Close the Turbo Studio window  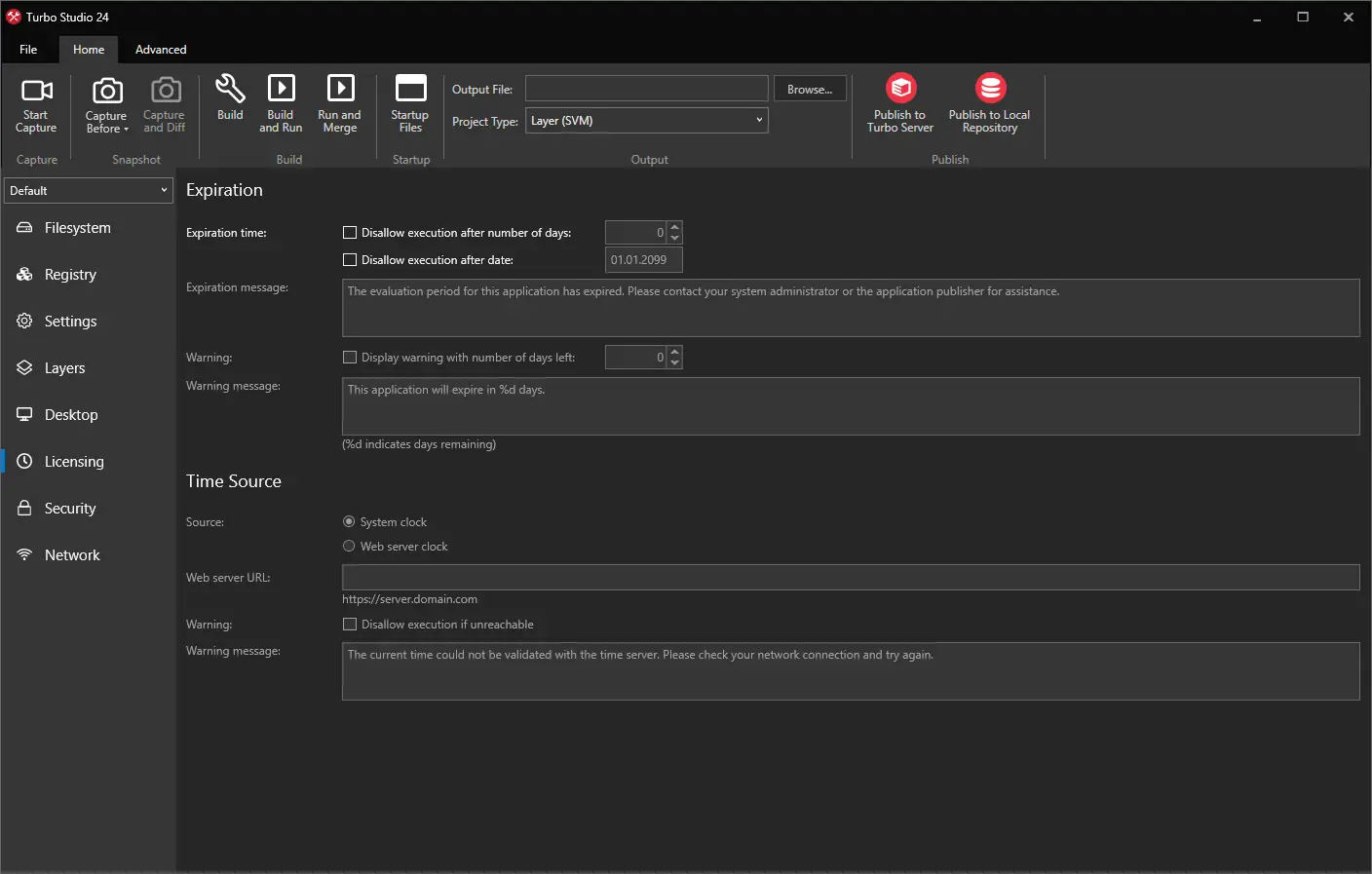coord(1349,18)
